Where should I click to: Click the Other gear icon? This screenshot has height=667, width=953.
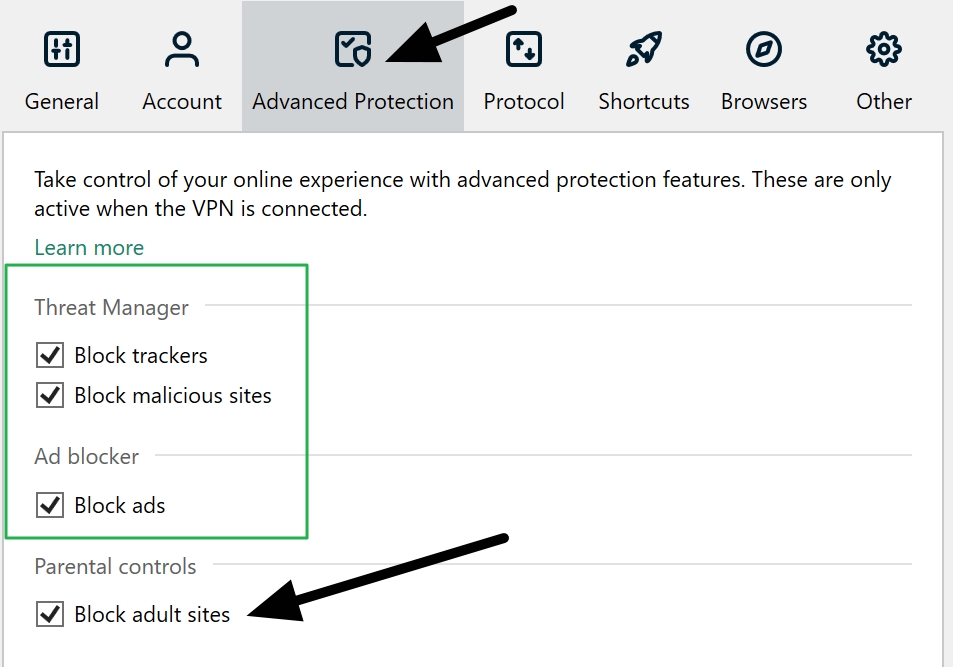tap(883, 48)
